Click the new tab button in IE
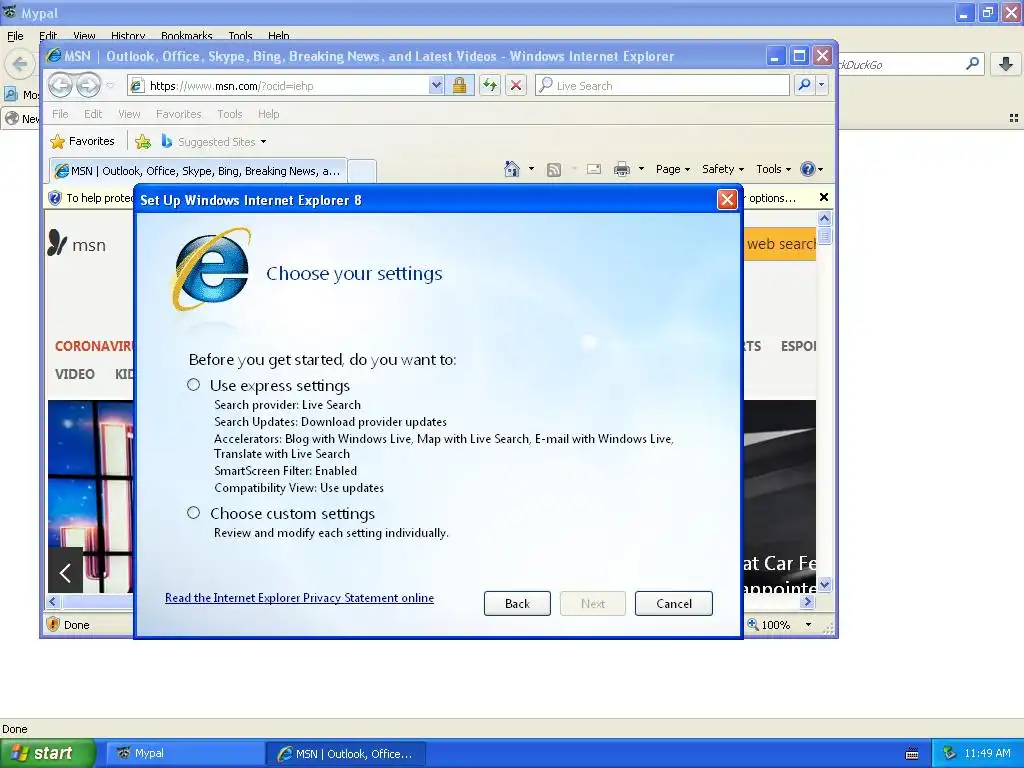Viewport: 1024px width, 768px height. [x=362, y=171]
